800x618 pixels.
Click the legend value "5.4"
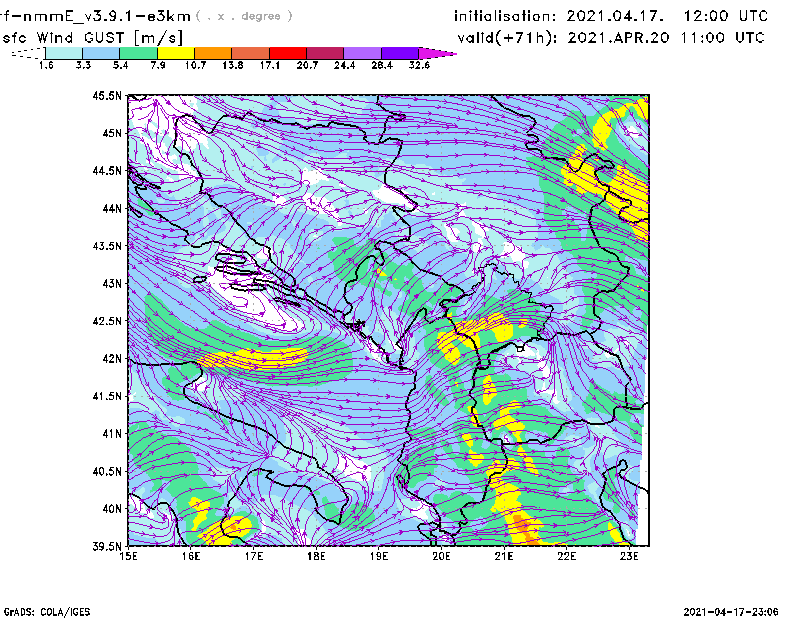pyautogui.click(x=120, y=65)
